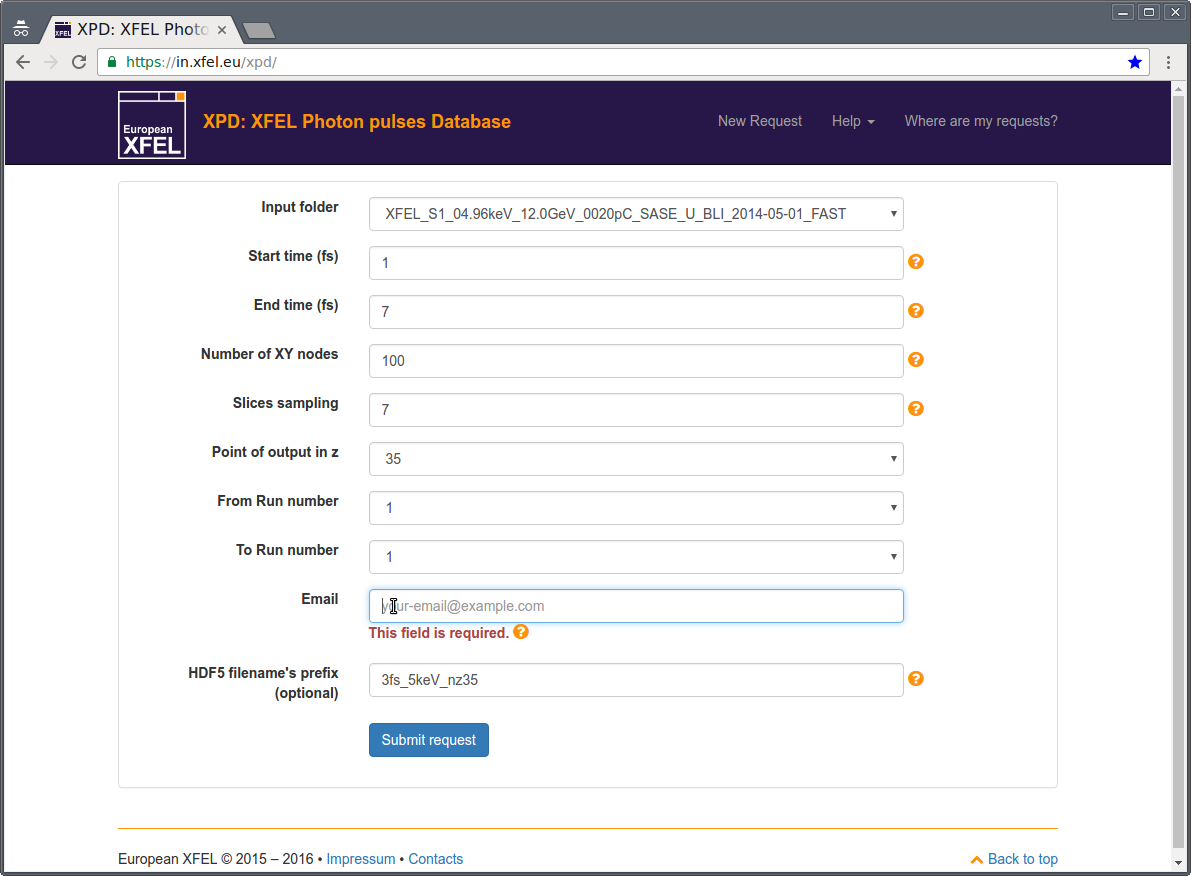Click the incognito mode icon

(x=21, y=29)
